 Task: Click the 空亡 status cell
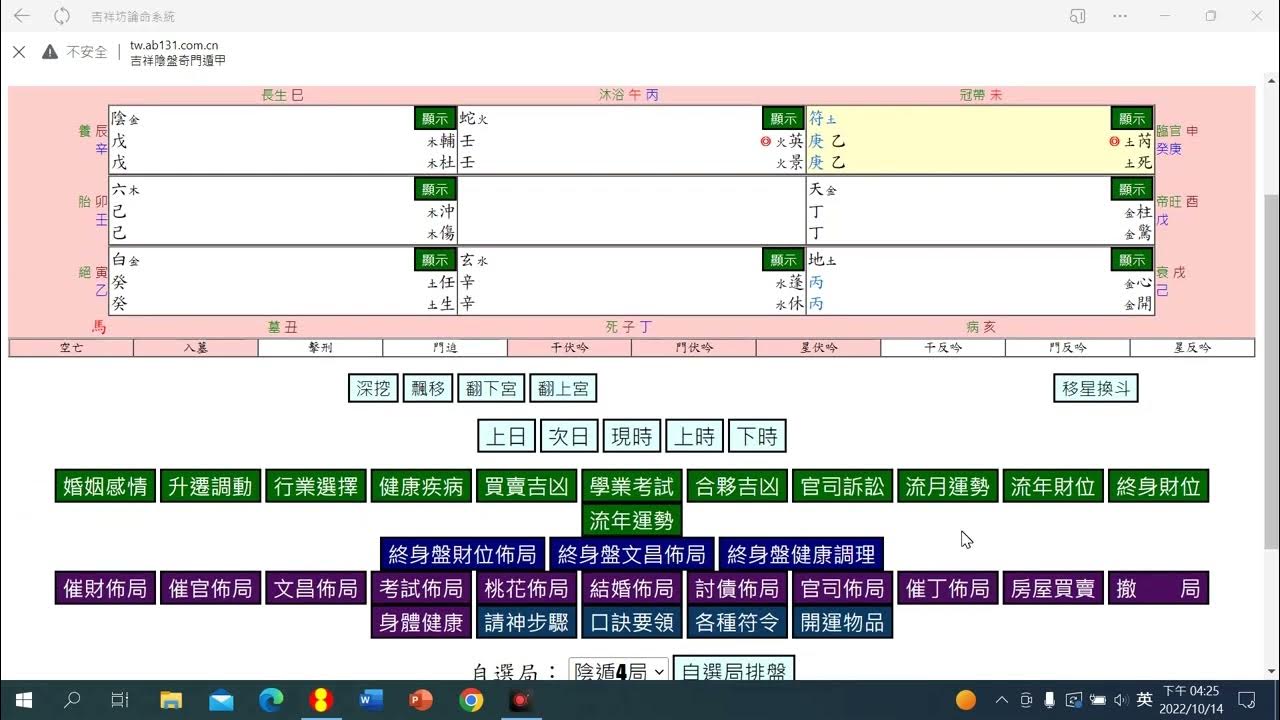pyautogui.click(x=71, y=348)
